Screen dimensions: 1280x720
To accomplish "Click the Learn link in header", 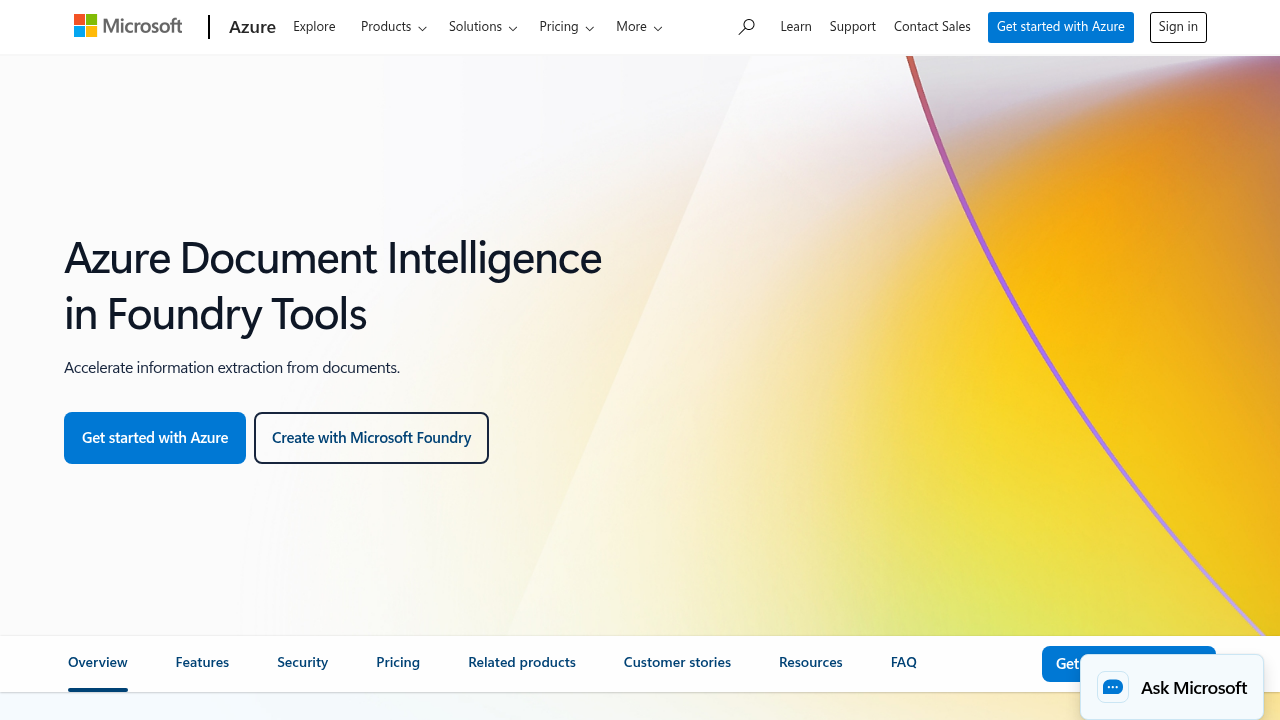I will (795, 27).
